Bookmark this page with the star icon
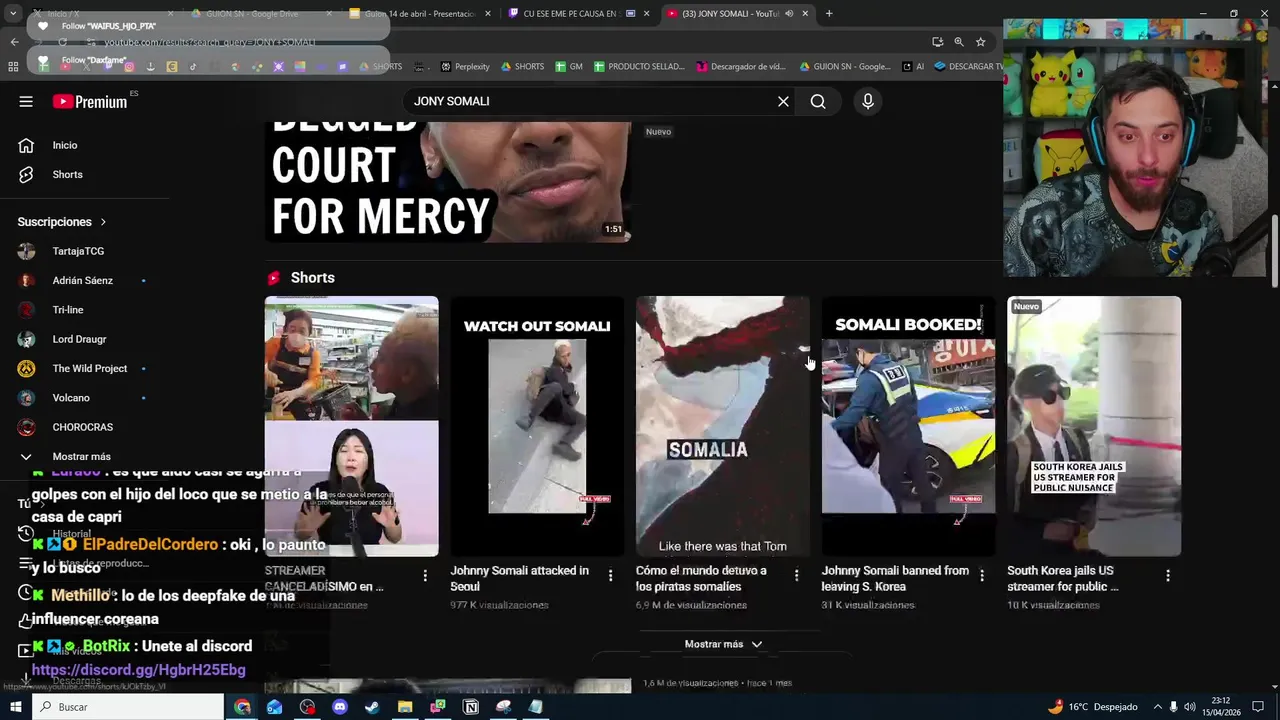1280x720 pixels. pos(981,42)
